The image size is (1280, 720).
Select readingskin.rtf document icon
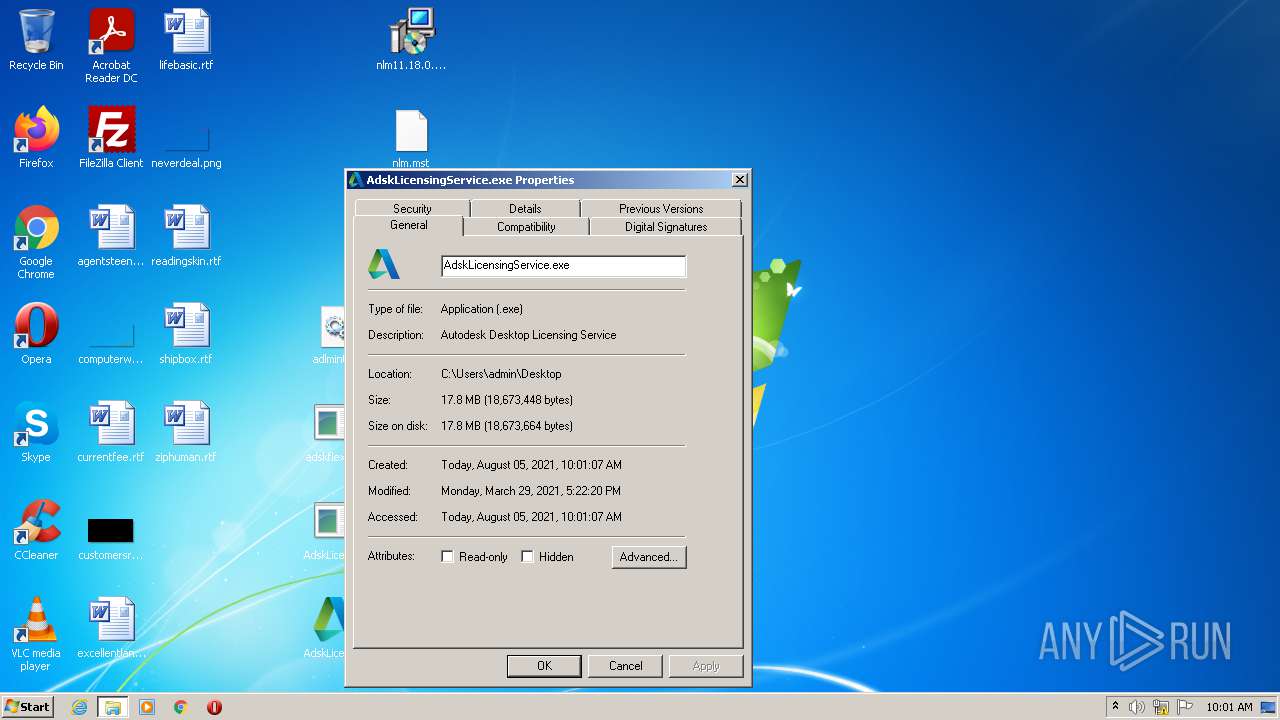click(x=186, y=236)
